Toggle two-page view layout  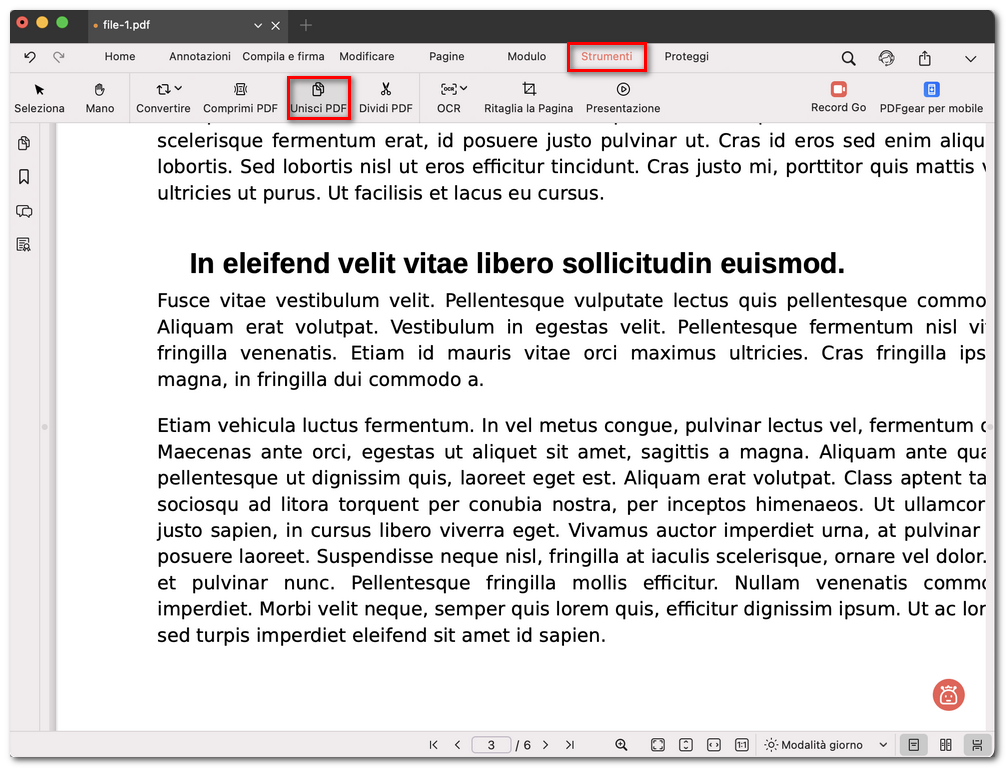pyautogui.click(x=945, y=745)
